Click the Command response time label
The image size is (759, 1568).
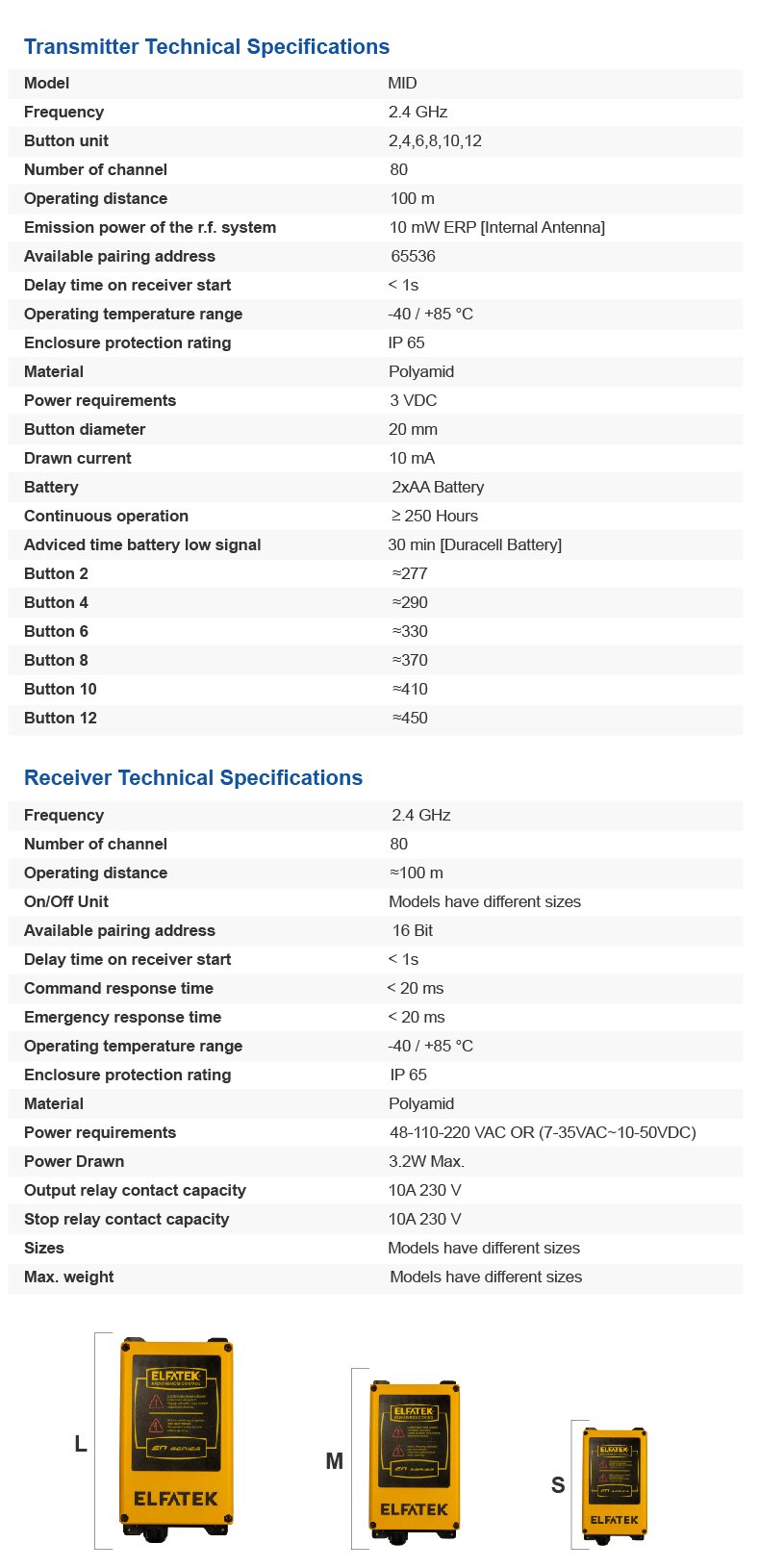(x=118, y=988)
